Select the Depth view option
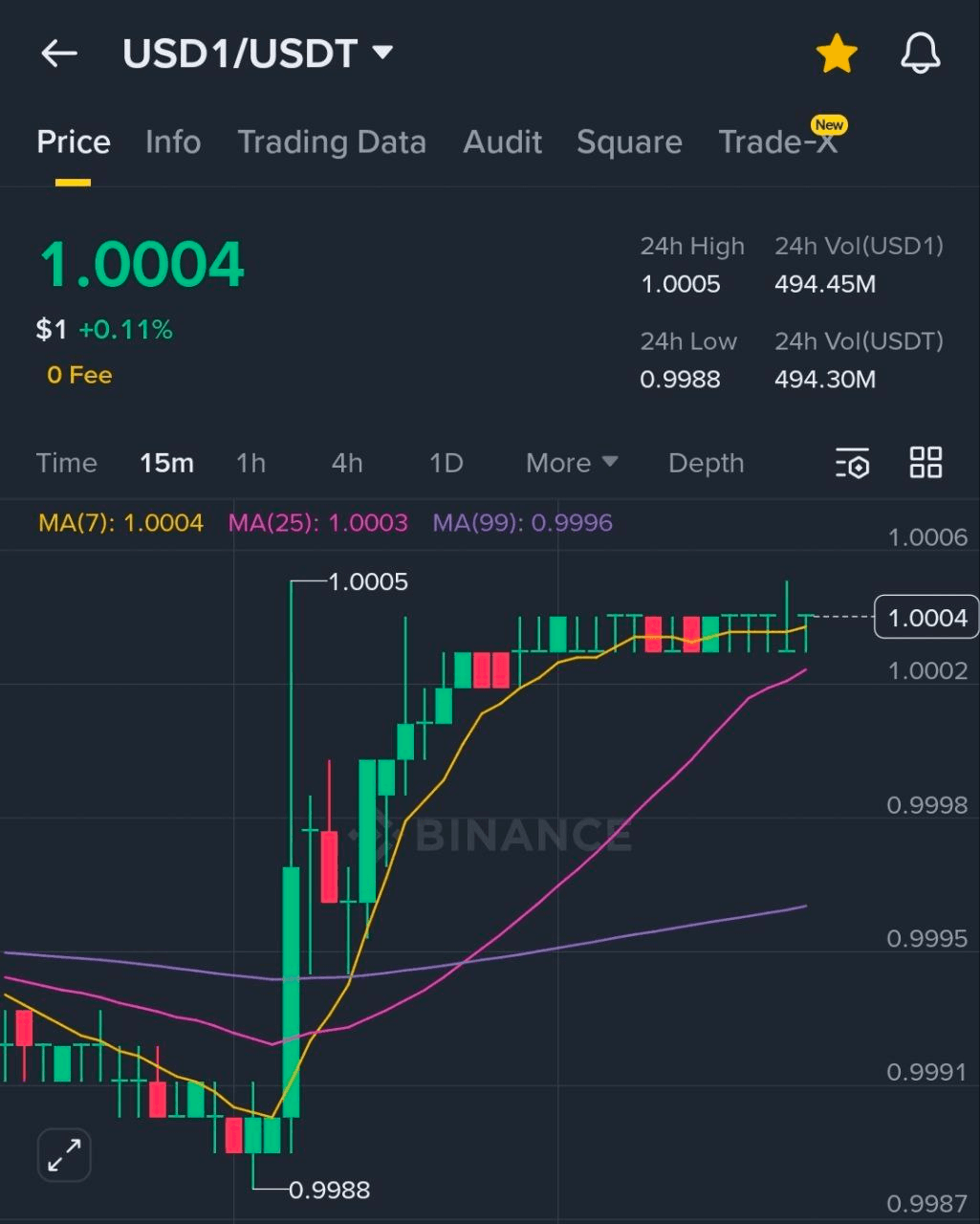Screen dimensions: 980x1224 706,463
